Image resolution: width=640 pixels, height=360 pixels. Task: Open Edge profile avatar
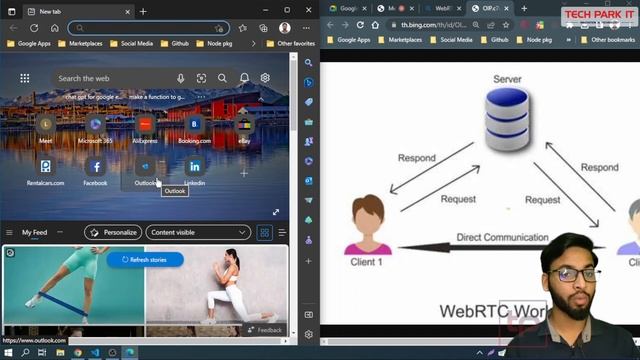pyautogui.click(x=284, y=28)
